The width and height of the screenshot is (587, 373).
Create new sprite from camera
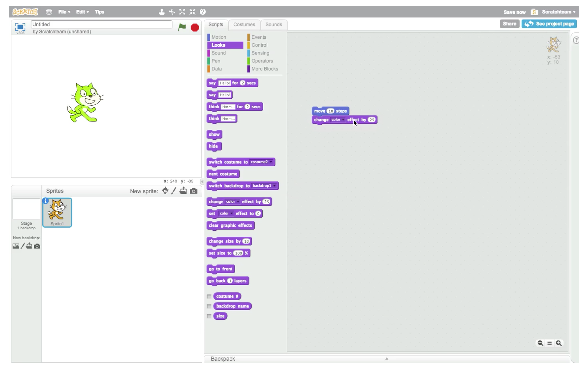[194, 191]
